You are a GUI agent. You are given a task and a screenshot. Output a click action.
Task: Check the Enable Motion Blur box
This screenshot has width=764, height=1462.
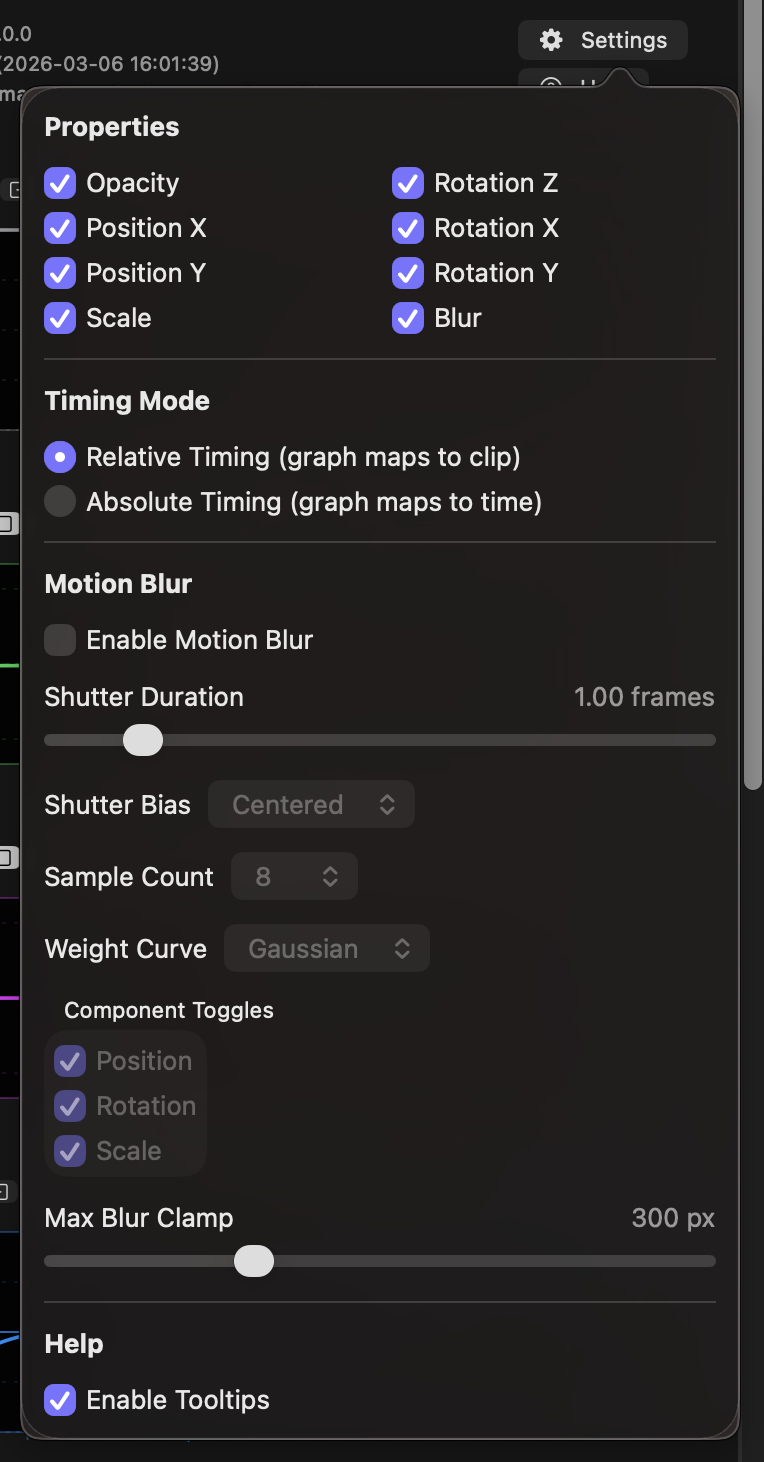tap(60, 640)
